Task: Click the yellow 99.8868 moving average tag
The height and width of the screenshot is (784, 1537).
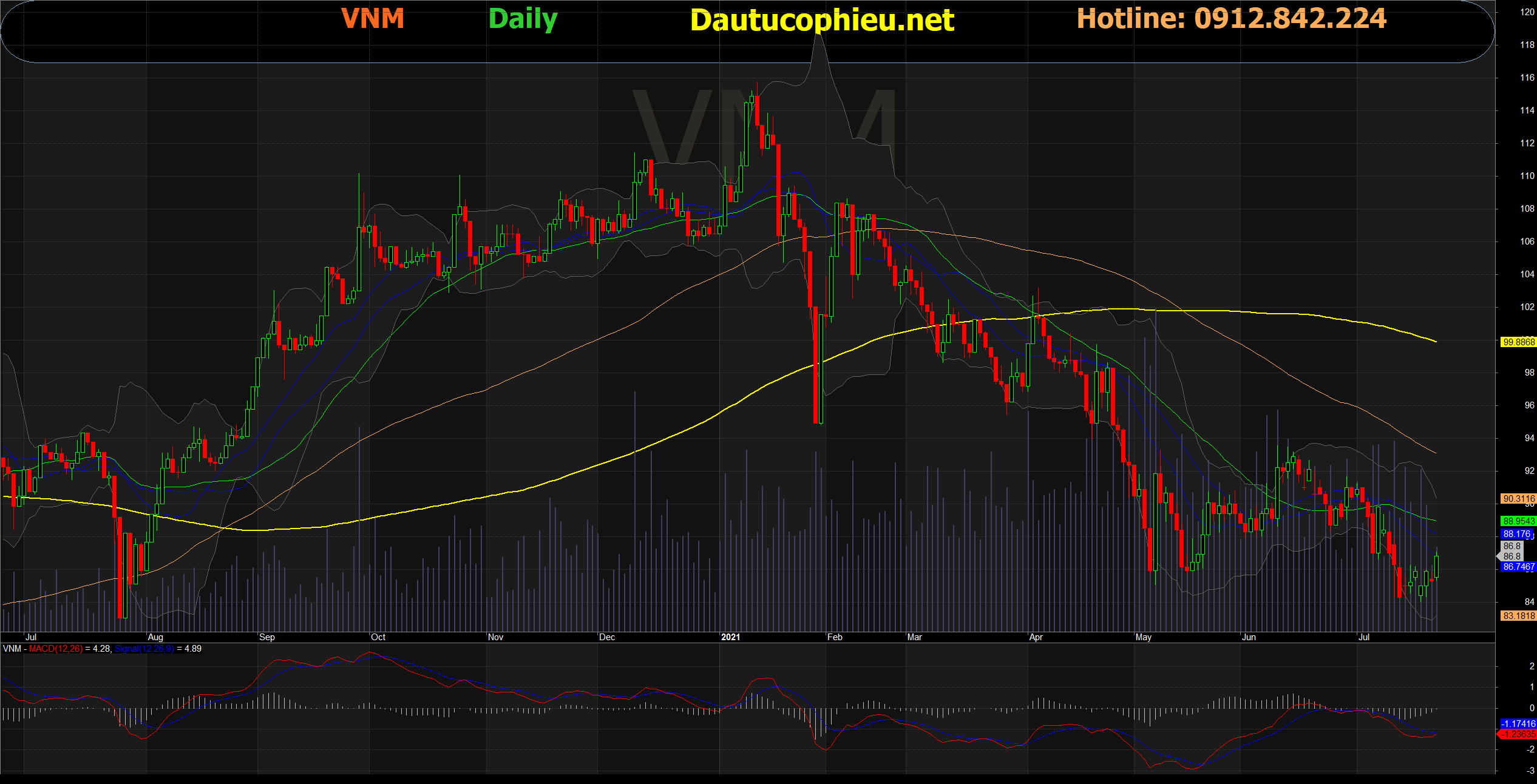Action: pyautogui.click(x=1518, y=342)
